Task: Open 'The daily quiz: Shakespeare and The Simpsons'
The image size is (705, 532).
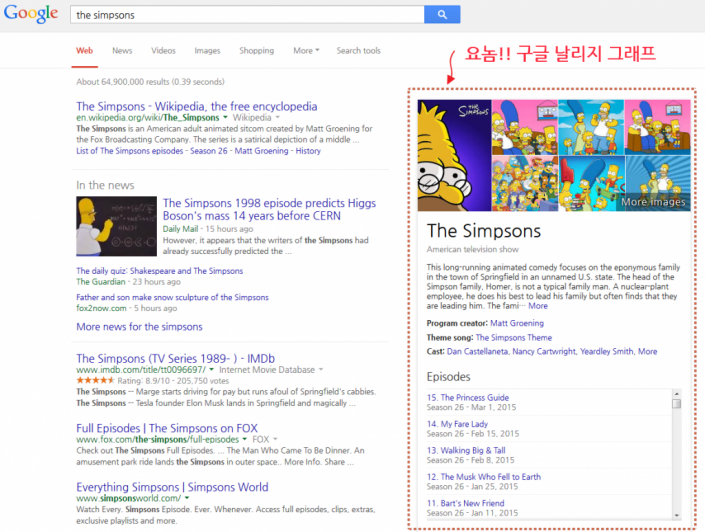Action: 160,271
